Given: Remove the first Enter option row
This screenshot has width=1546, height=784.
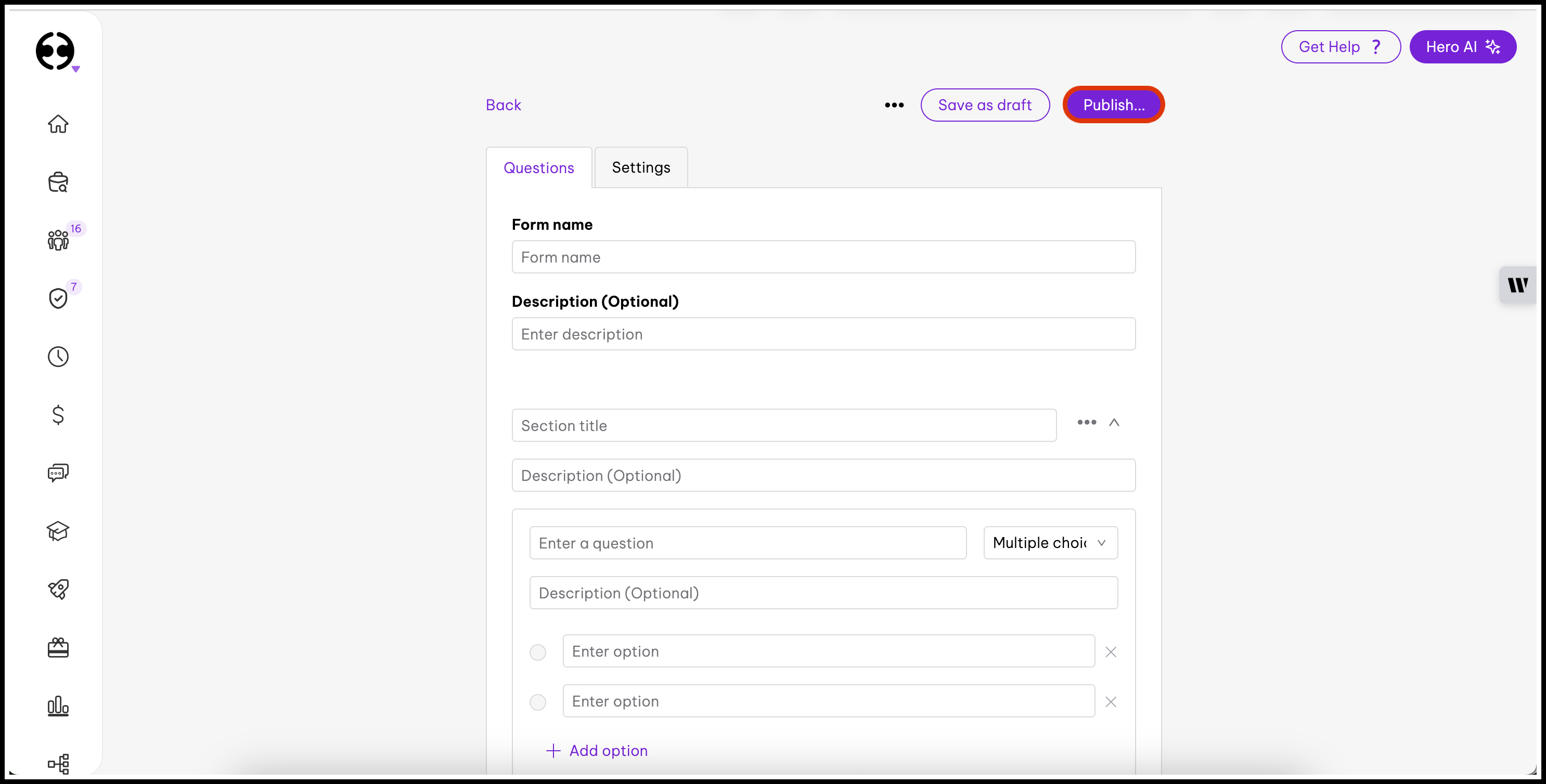Looking at the screenshot, I should [1111, 652].
